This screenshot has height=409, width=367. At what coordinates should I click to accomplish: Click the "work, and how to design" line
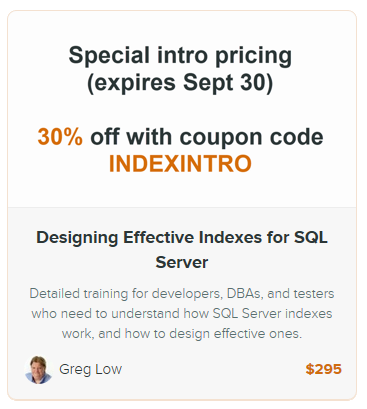point(182,334)
